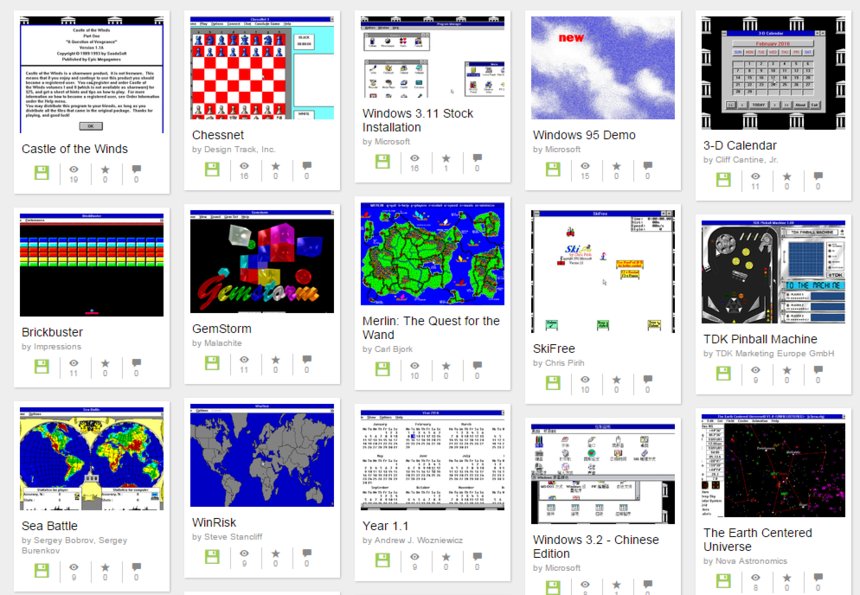The image size is (860, 595).
Task: Click the eye views icon under 3-D Calendar
Action: pyautogui.click(x=756, y=177)
